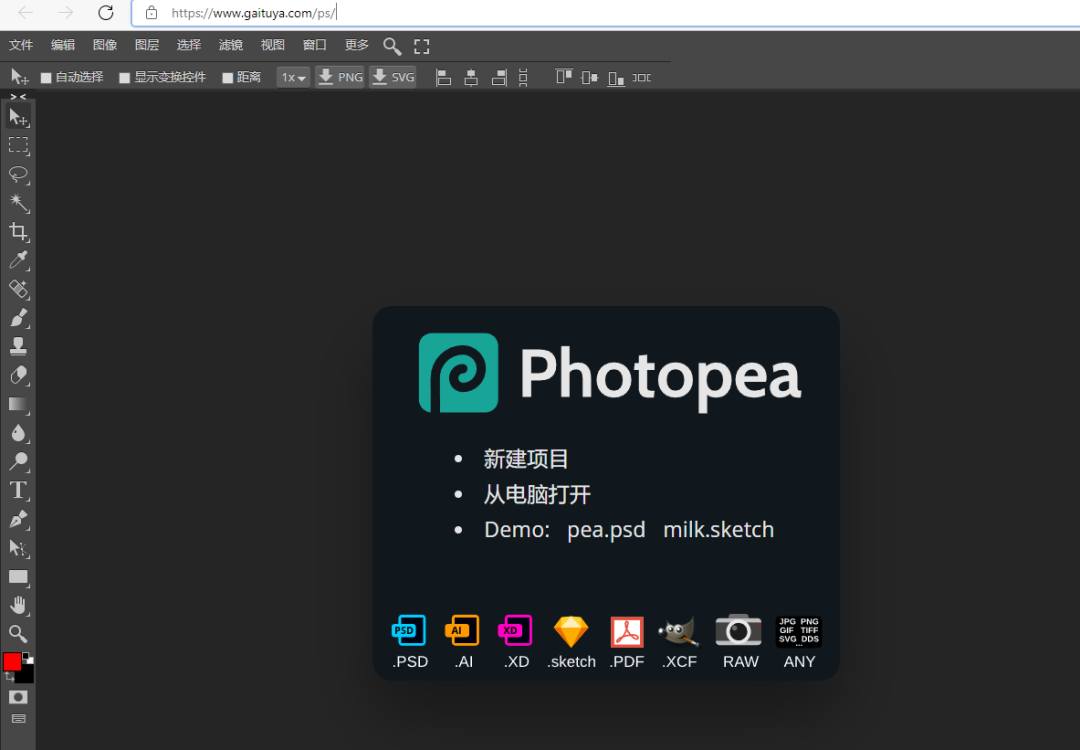Viewport: 1080px width, 750px height.
Task: Select the Hand tool
Action: (18, 605)
